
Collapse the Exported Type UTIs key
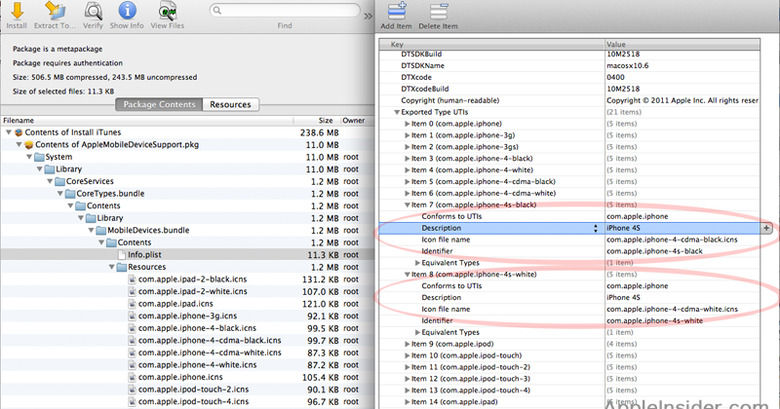coord(397,112)
